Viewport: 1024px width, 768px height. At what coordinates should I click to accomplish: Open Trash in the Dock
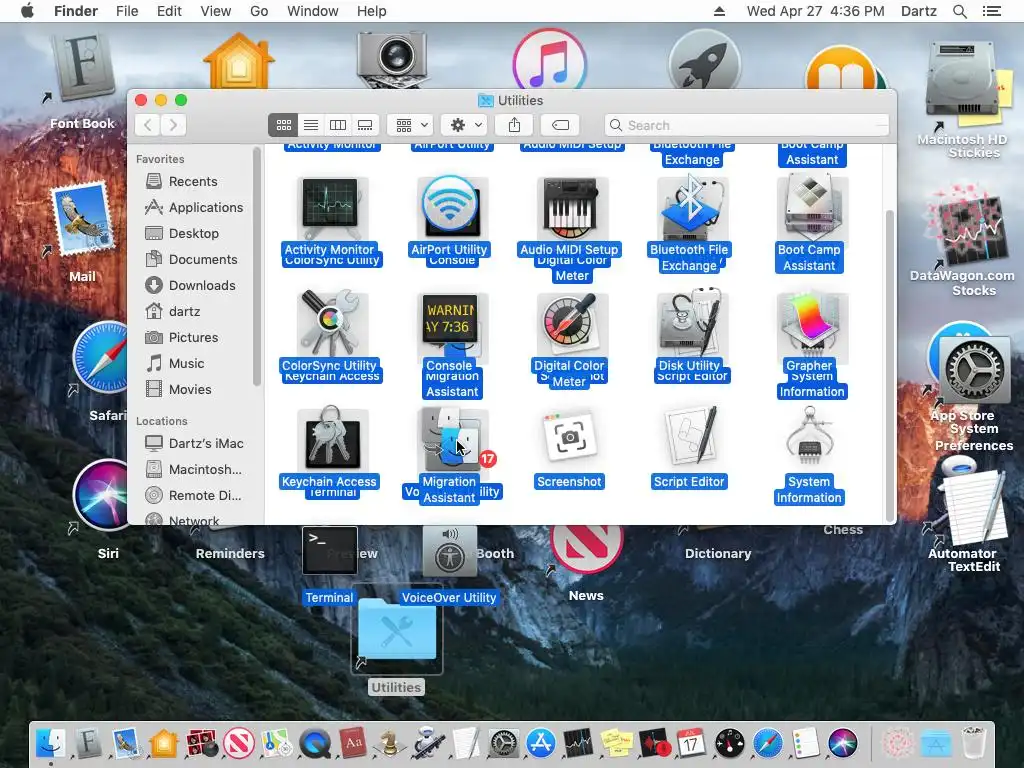pyautogui.click(x=973, y=743)
